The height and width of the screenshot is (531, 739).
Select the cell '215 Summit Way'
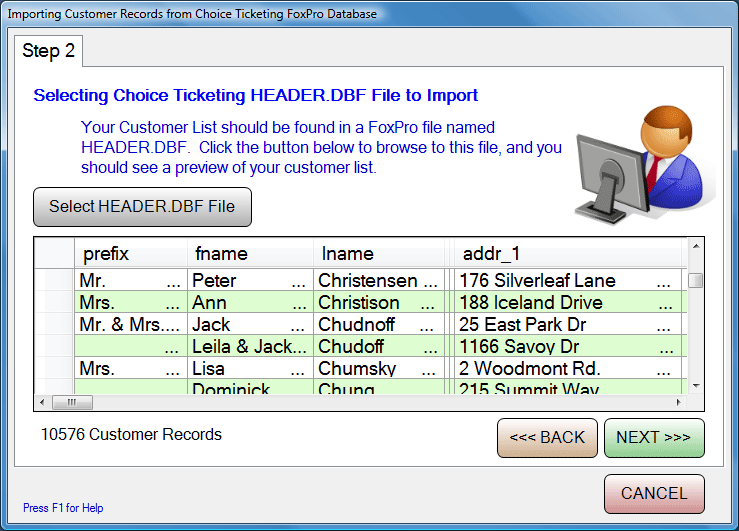point(567,387)
